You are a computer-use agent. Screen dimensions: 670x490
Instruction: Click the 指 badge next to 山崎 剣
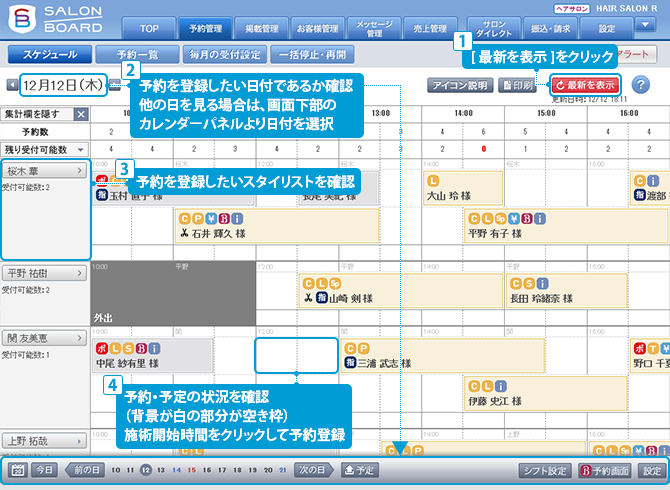[322, 298]
